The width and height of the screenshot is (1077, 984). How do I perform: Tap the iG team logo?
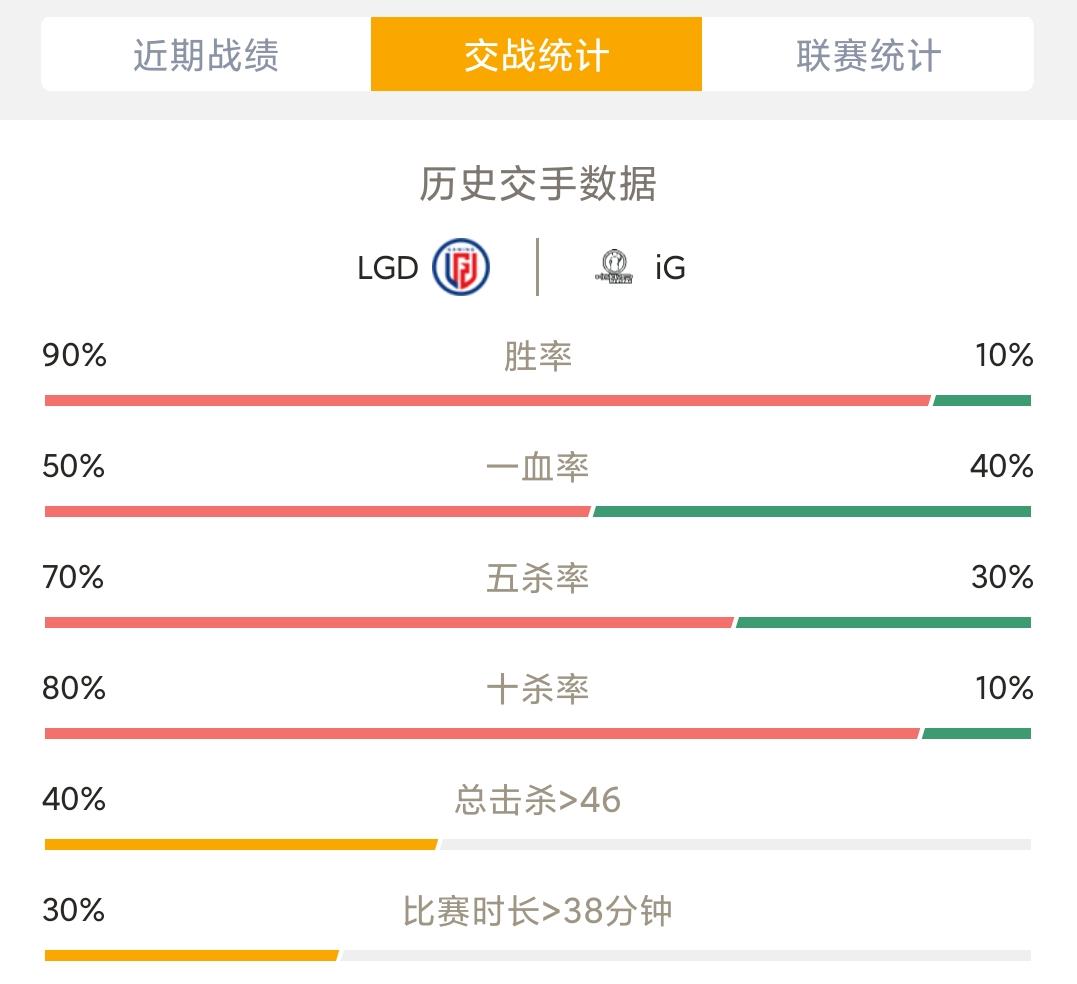(x=613, y=267)
